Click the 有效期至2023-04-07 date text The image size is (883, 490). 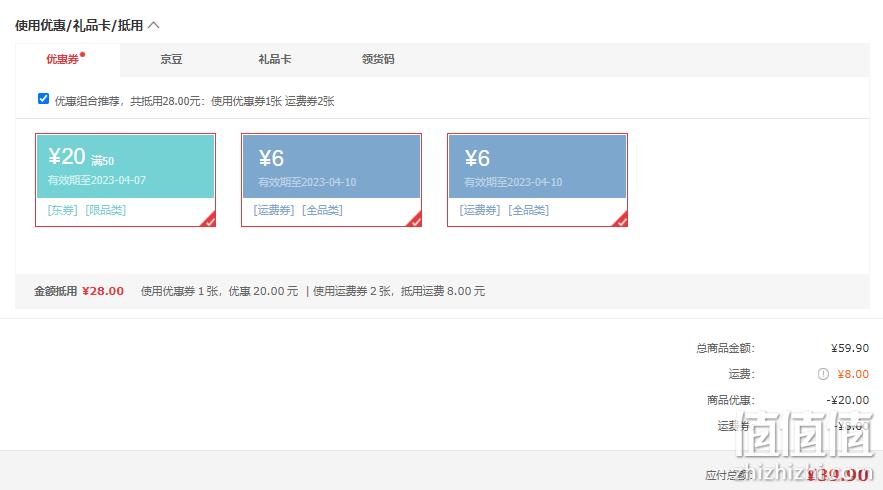pyautogui.click(x=97, y=180)
